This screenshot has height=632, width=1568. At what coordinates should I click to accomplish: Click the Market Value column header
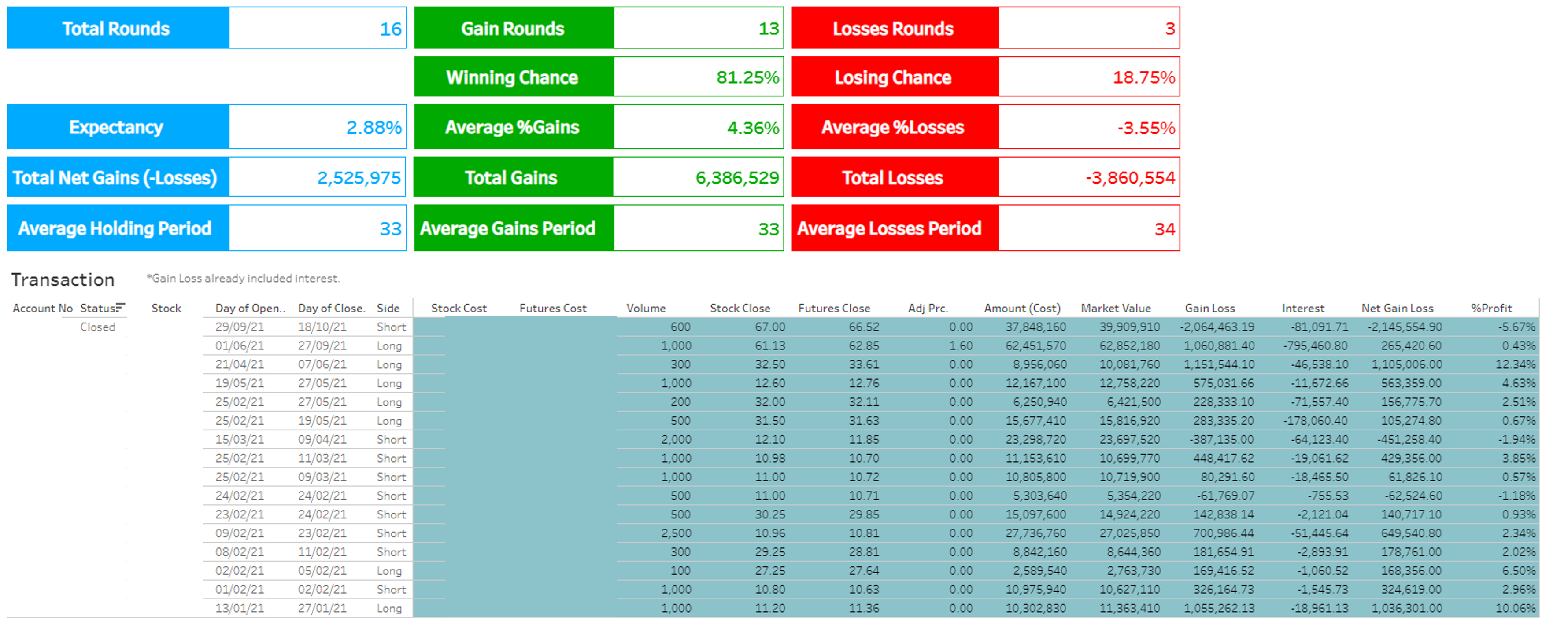click(1116, 309)
